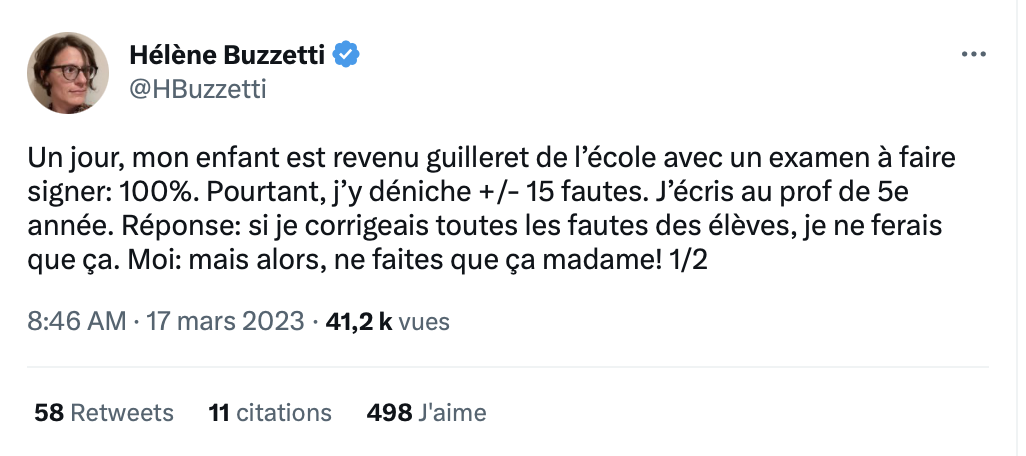Show the list of 58 Retweets
This screenshot has height=456, width=1026.
coord(104,413)
